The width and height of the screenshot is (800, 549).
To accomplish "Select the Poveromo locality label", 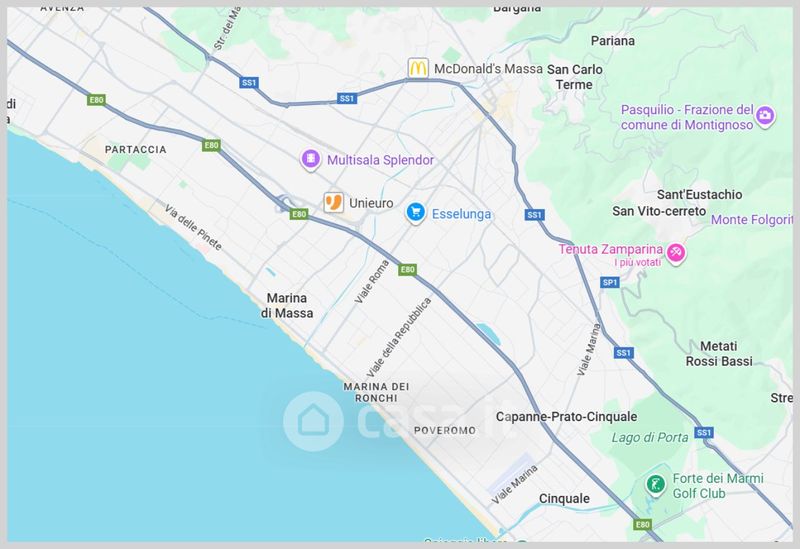I will (x=444, y=431).
